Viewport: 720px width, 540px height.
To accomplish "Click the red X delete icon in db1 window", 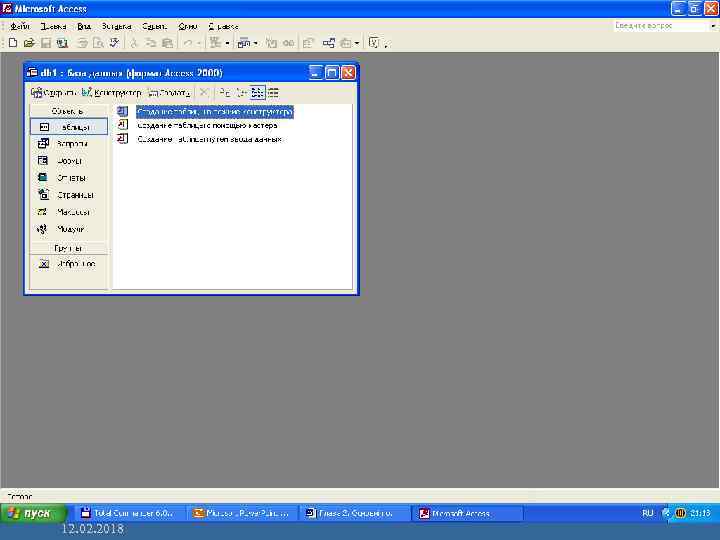I will click(203, 93).
